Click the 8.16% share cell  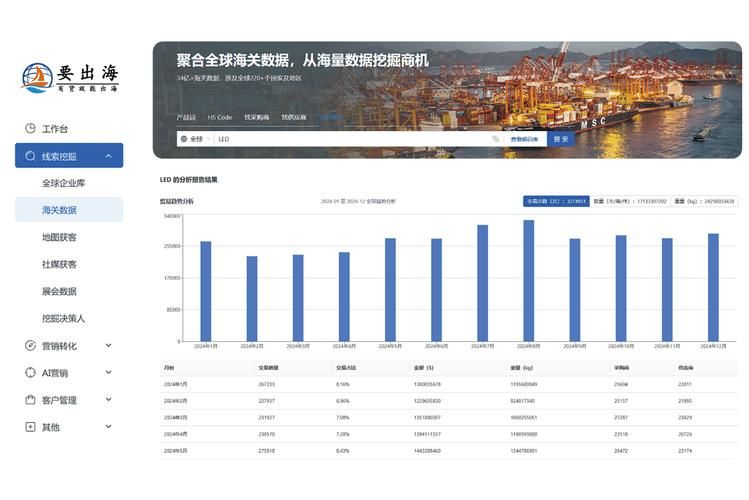click(x=343, y=384)
